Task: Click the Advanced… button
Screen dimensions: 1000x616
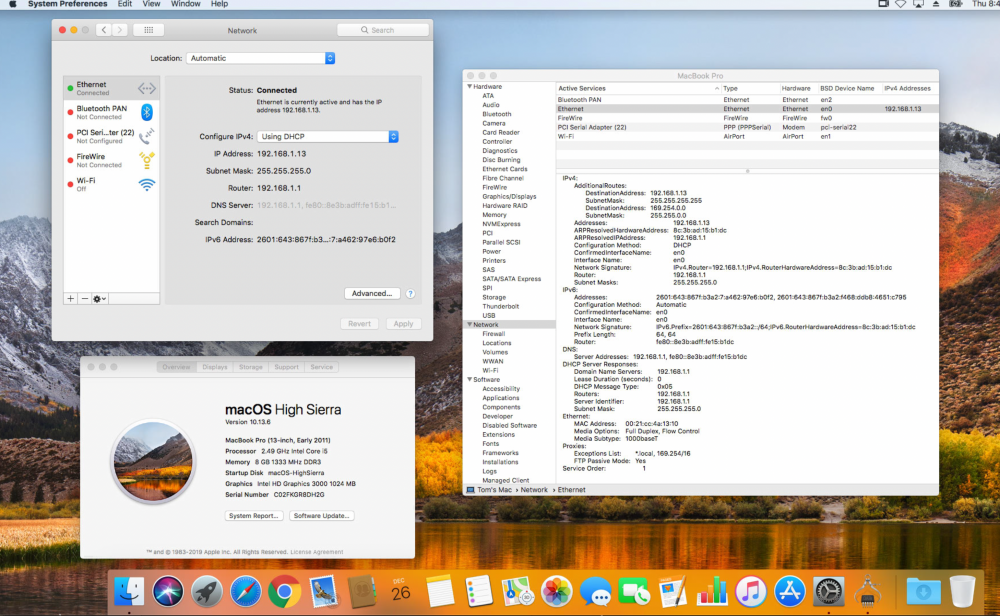Action: coord(372,293)
